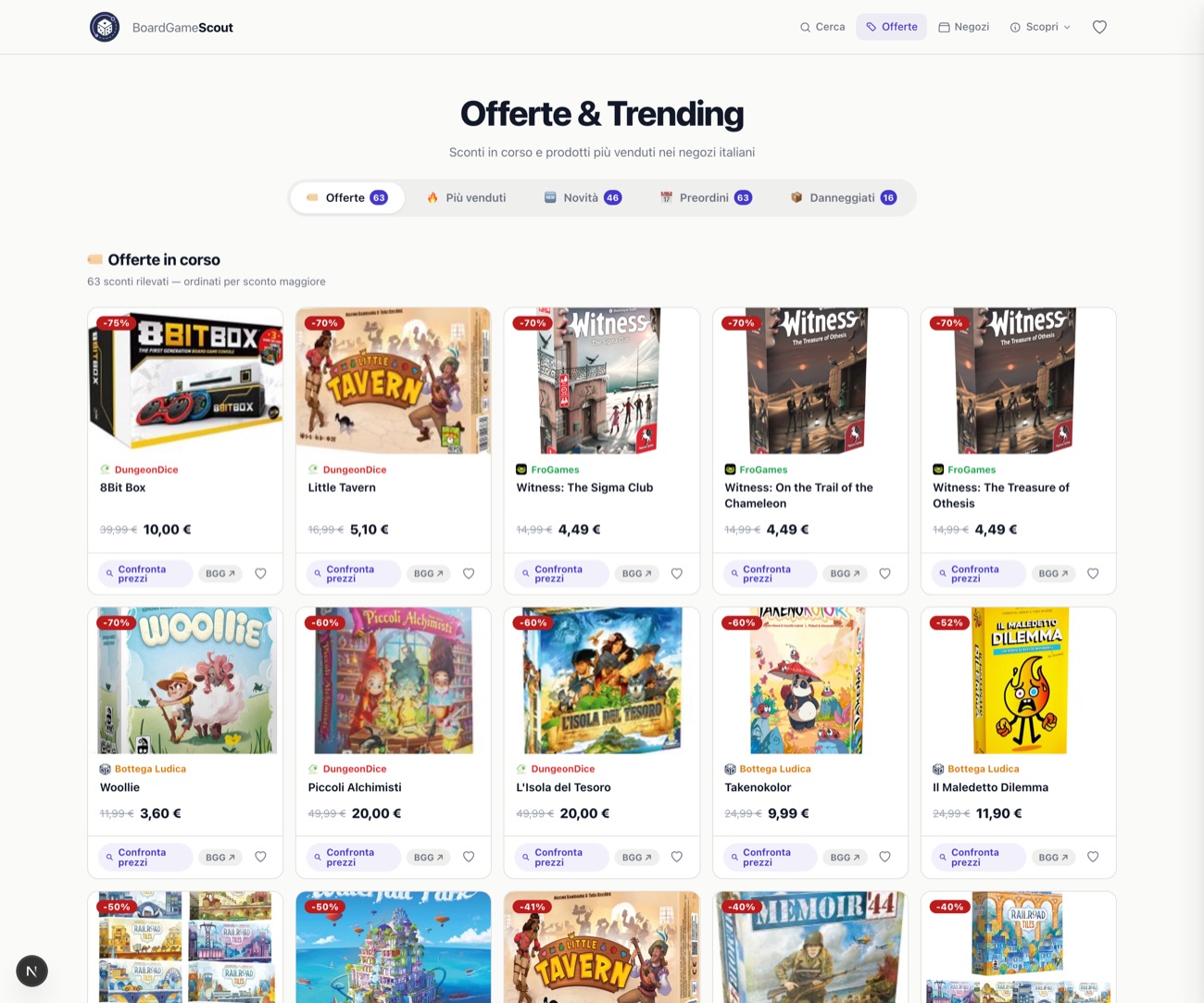Toggle heart for Witness: The Treasure of Othesis
Viewport: 1204px width, 1003px height.
click(x=1093, y=573)
